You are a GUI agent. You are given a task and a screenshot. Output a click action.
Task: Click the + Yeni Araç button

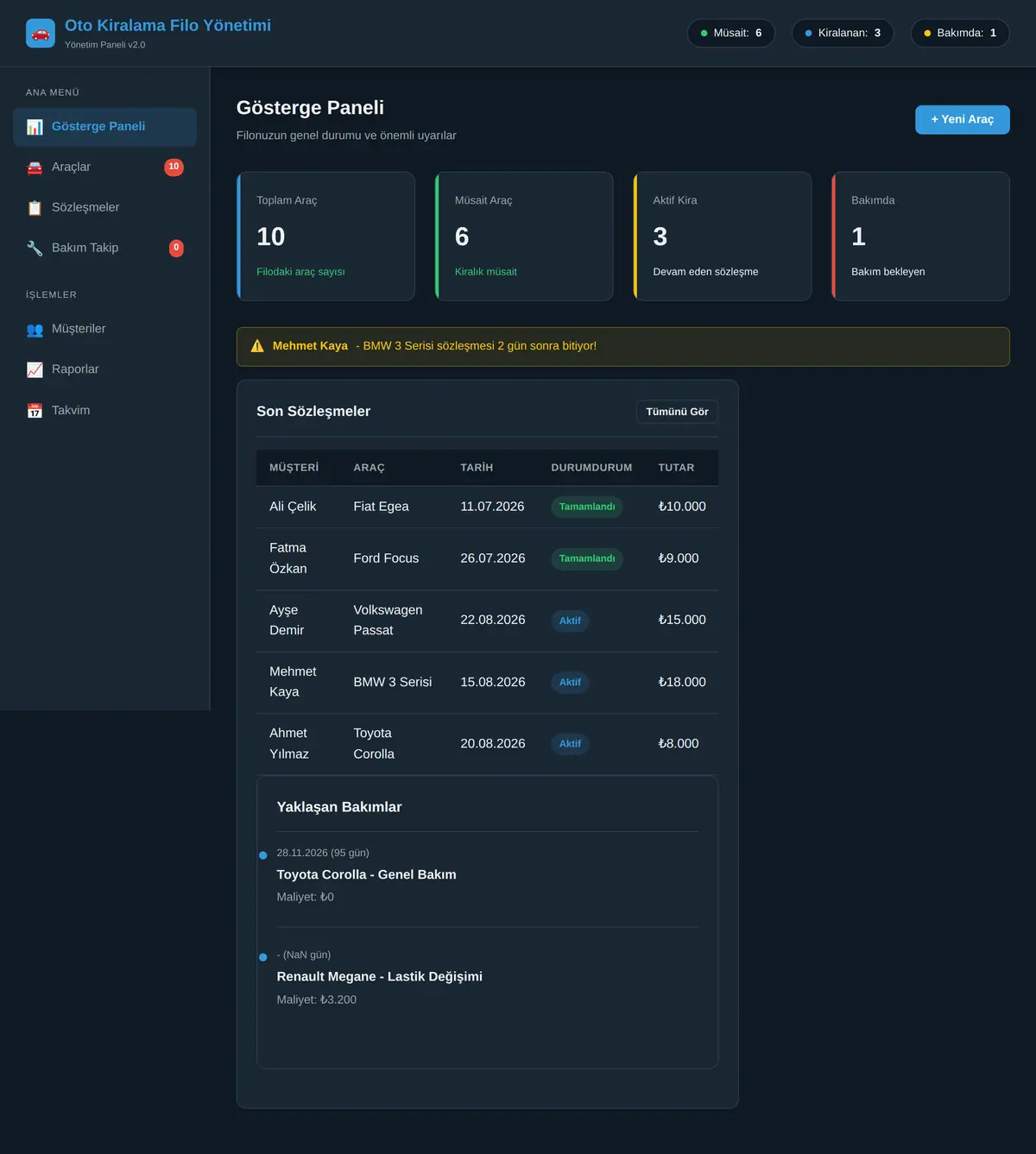click(962, 120)
